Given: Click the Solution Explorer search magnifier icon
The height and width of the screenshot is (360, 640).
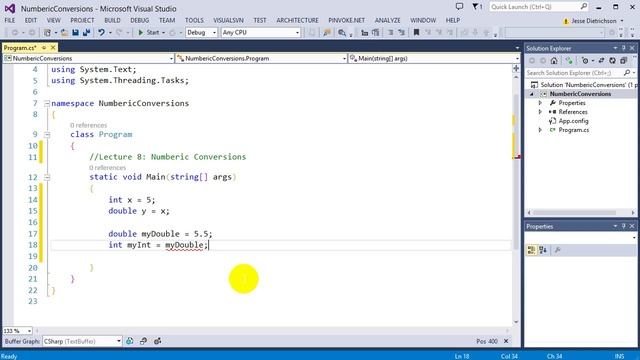Looking at the screenshot, I should [x=627, y=73].
